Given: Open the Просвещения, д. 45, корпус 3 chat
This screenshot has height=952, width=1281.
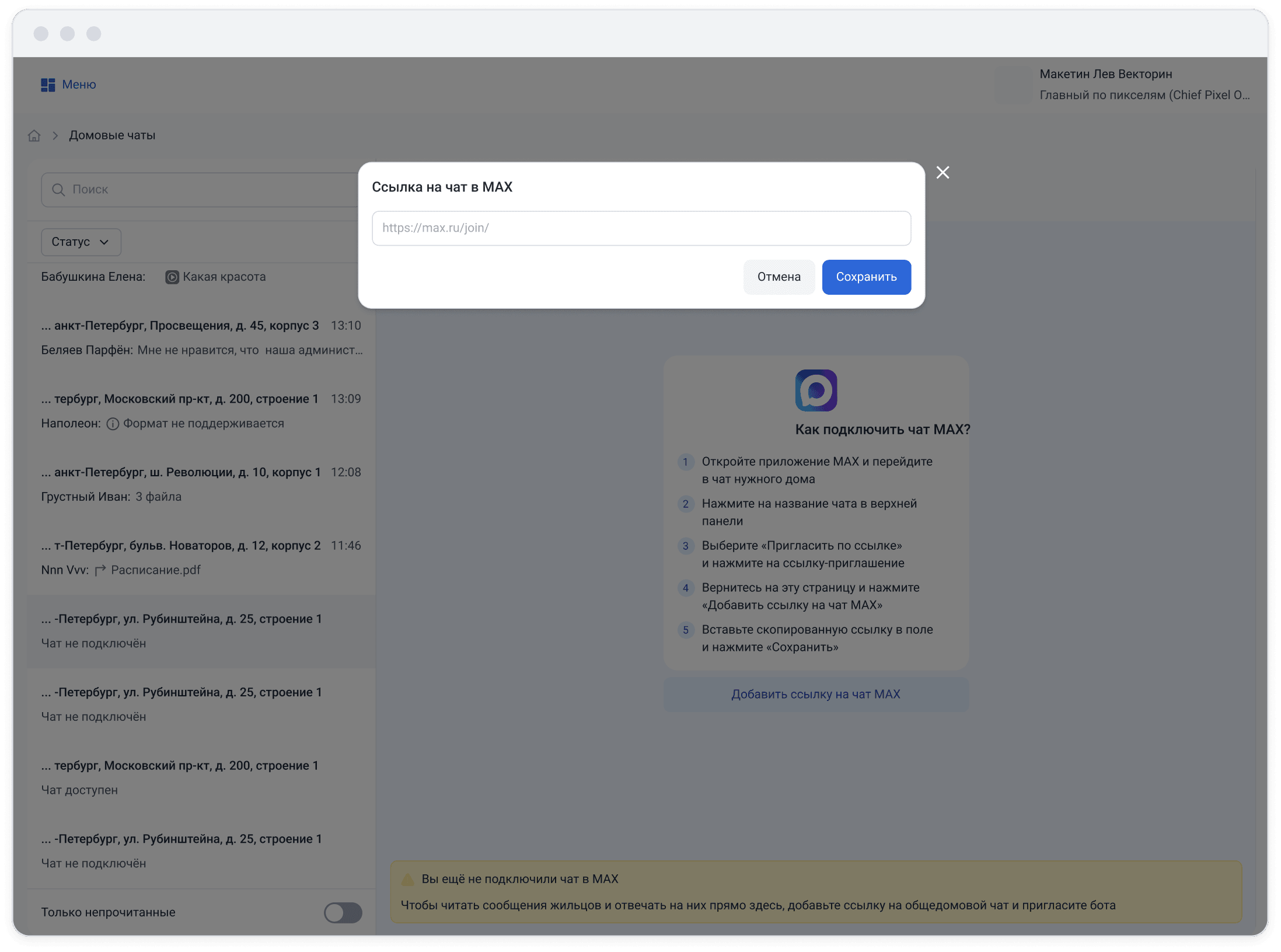Looking at the screenshot, I should pos(201,338).
